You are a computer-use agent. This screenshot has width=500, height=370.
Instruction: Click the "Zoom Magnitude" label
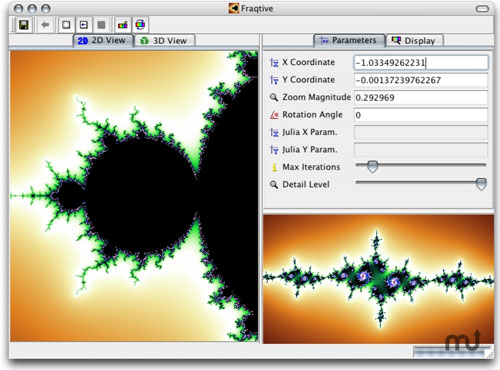[x=316, y=97]
